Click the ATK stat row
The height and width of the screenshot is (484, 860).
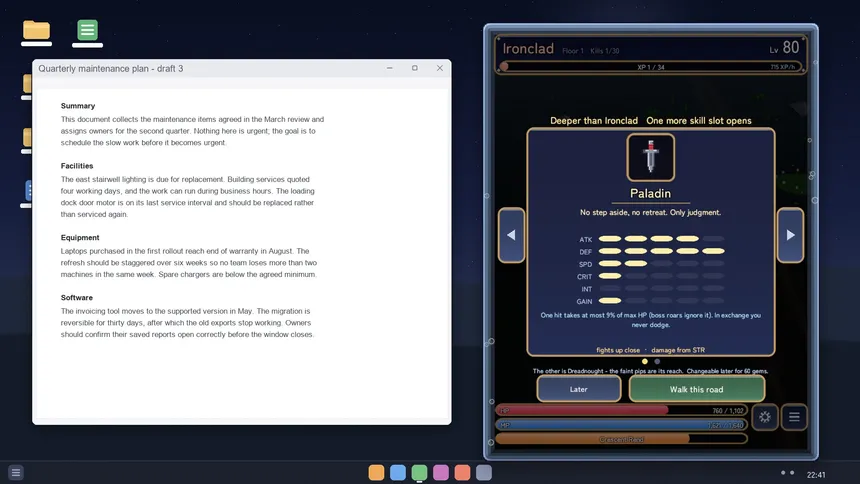point(650,239)
